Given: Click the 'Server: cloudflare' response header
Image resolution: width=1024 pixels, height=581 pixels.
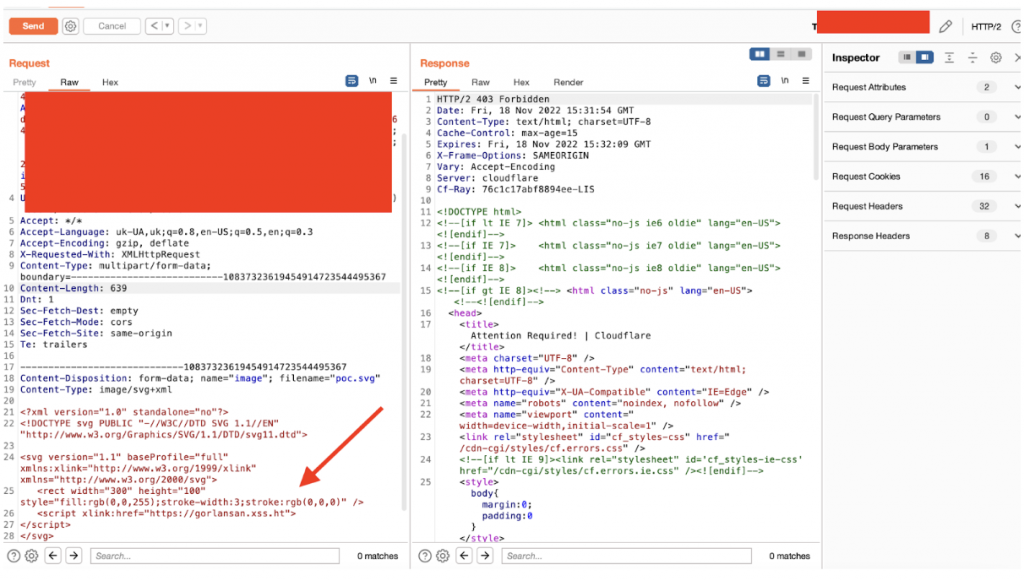Looking at the screenshot, I should [487, 178].
